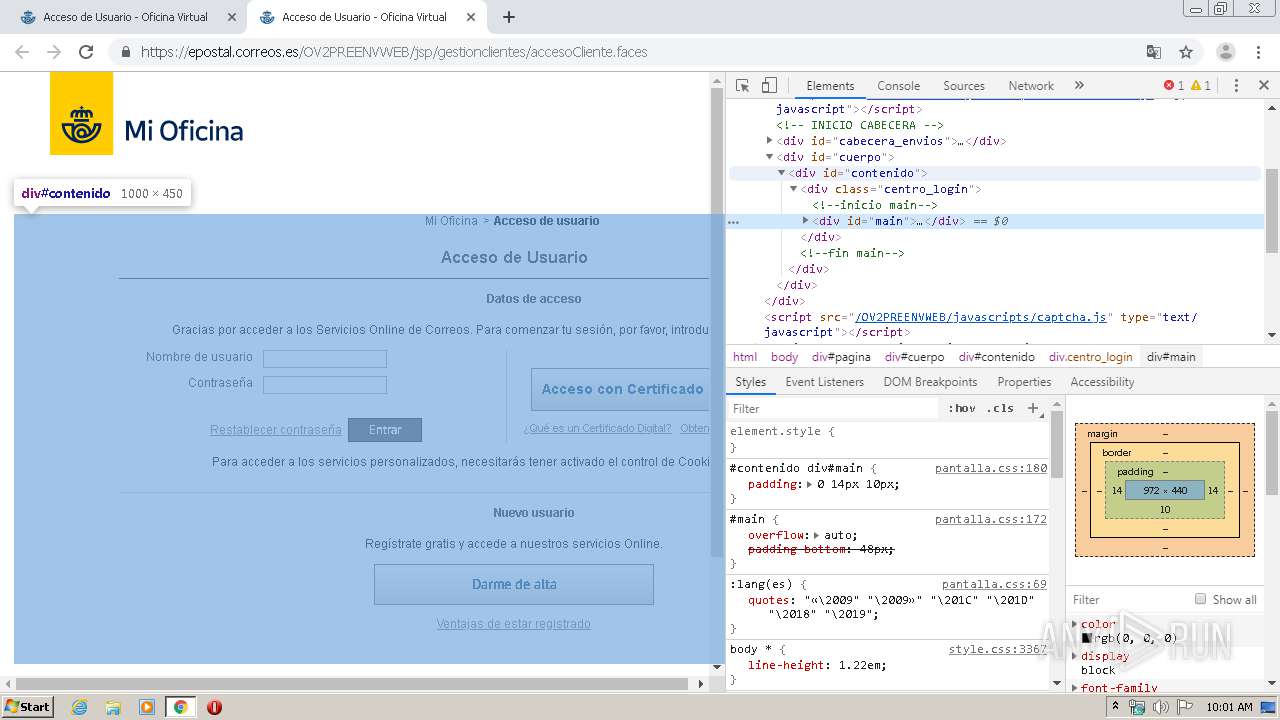Screen dimensions: 1280x720
Task: Expand the div id cabecera_envios node
Action: click(x=769, y=141)
